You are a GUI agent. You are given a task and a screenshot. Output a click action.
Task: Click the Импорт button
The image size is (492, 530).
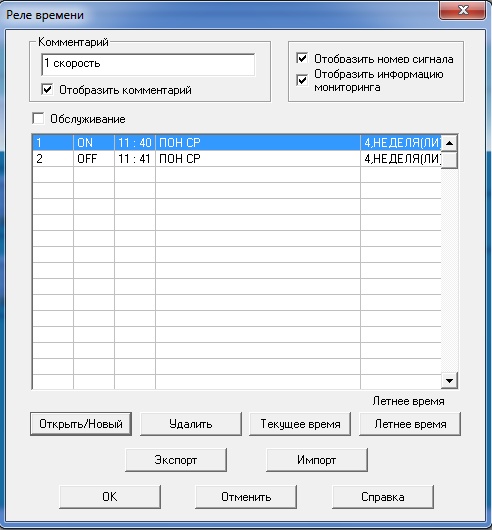pyautogui.click(x=317, y=460)
